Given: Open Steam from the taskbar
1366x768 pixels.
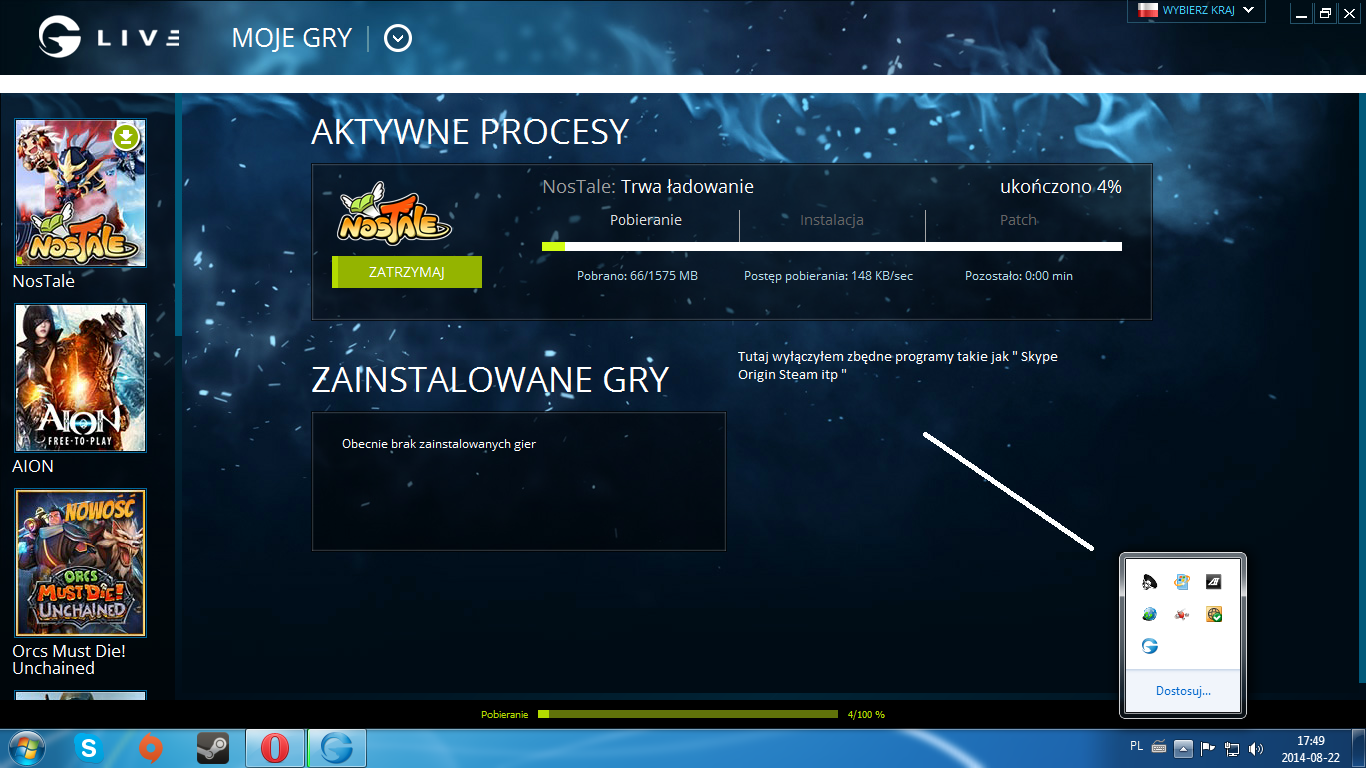Looking at the screenshot, I should [x=212, y=748].
